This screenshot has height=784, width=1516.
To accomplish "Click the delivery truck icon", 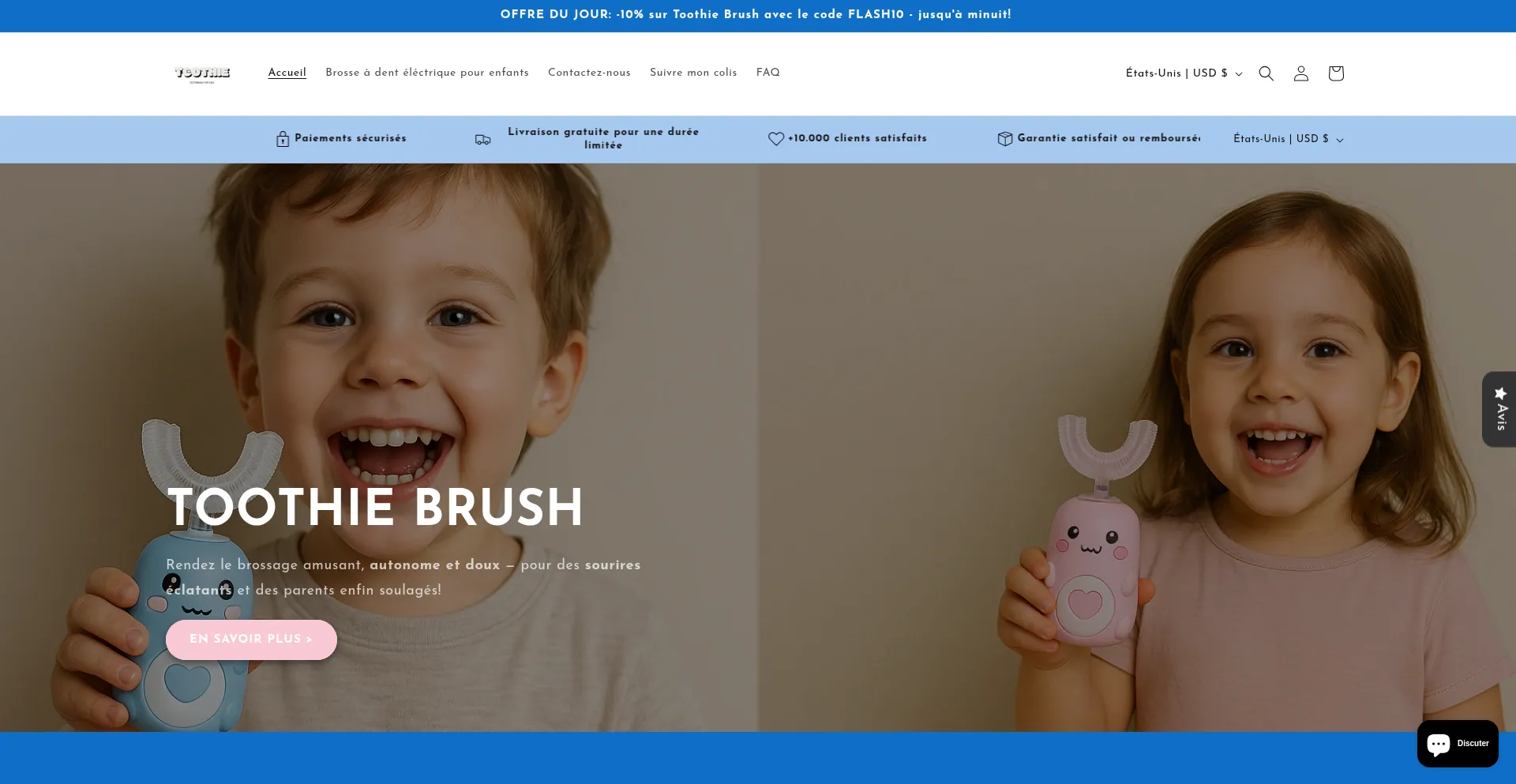I will click(482, 139).
